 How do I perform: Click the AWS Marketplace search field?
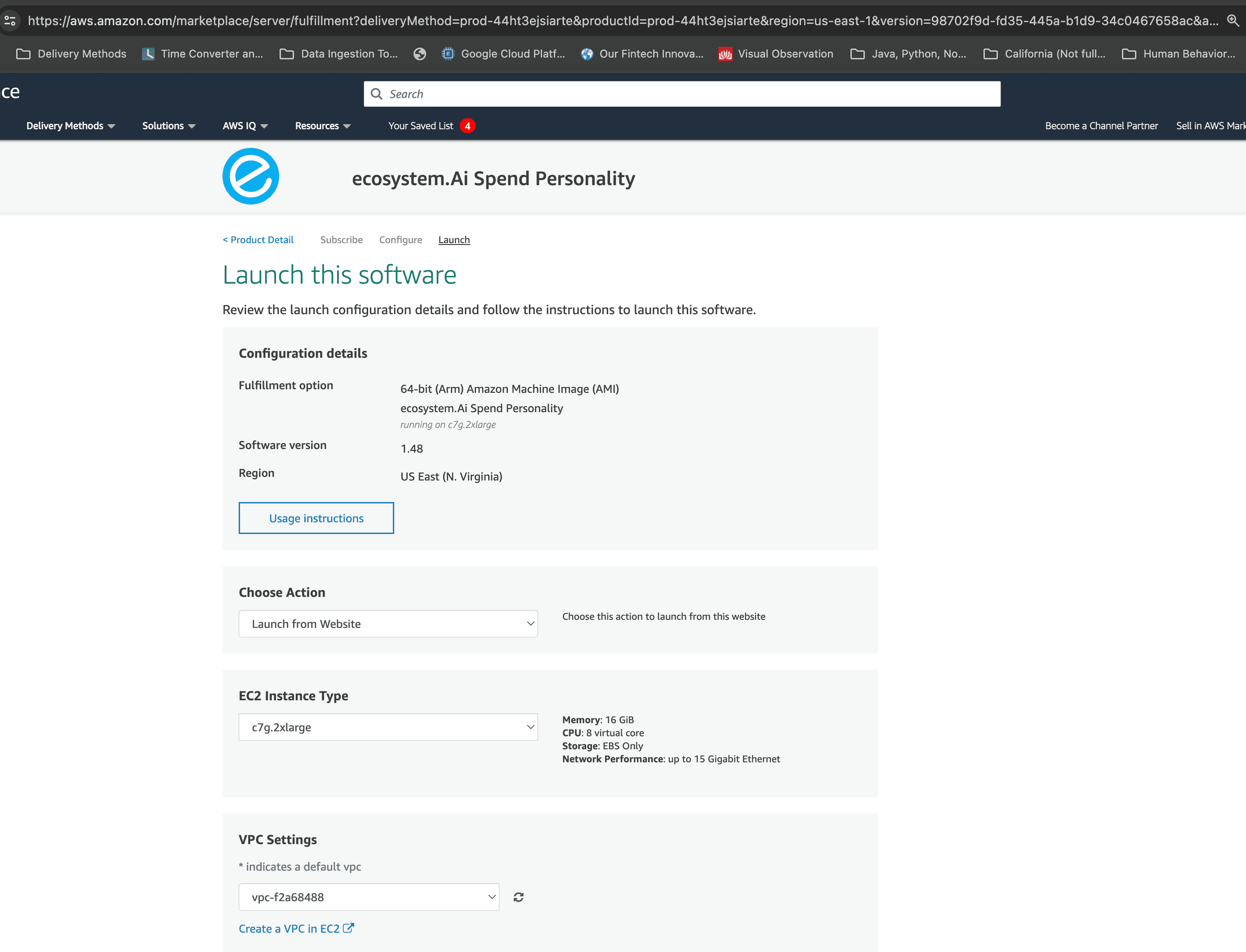click(681, 94)
